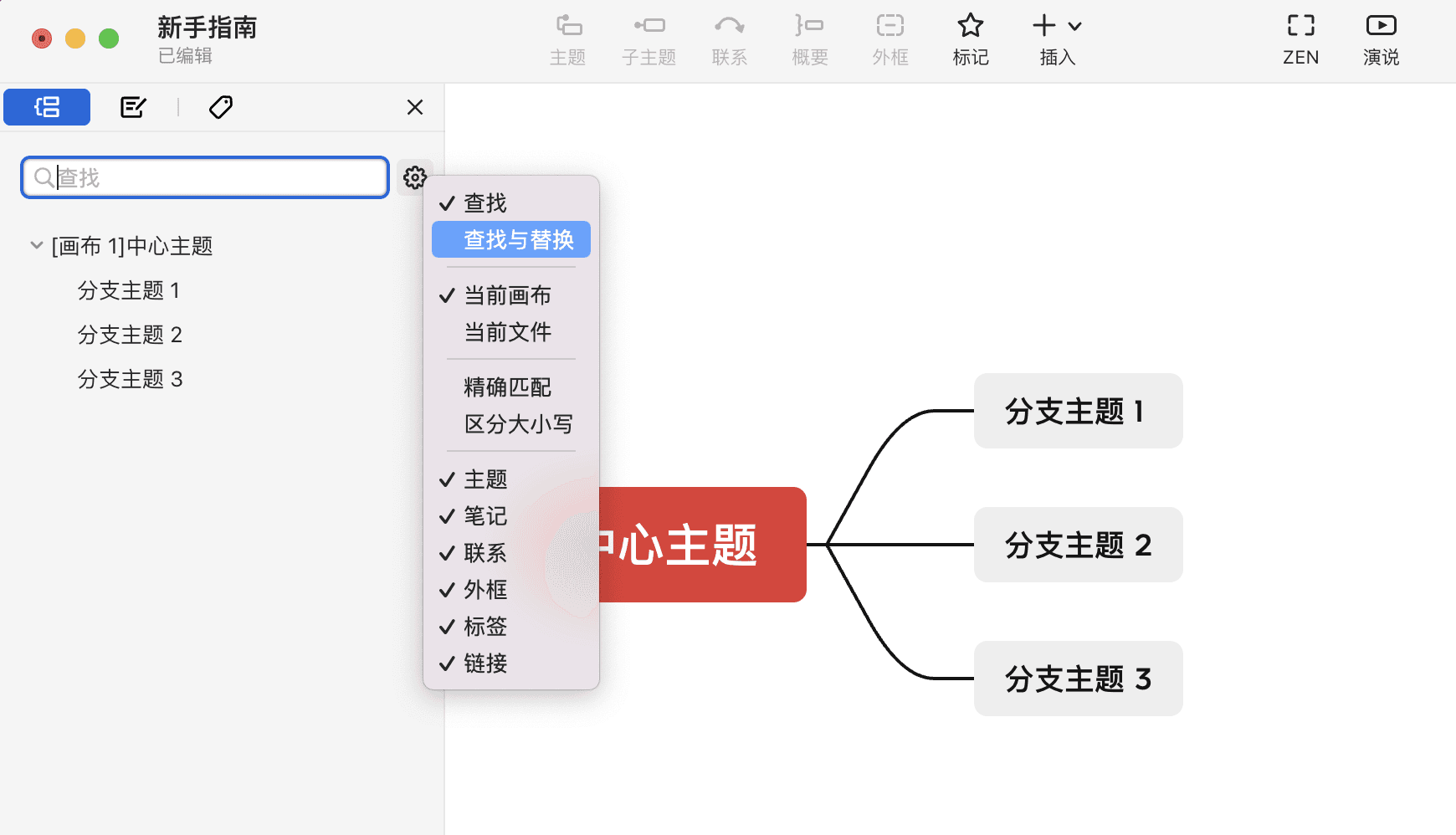
Task: Collapse the [画布 1]中心主题 tree node
Action: pos(35,245)
